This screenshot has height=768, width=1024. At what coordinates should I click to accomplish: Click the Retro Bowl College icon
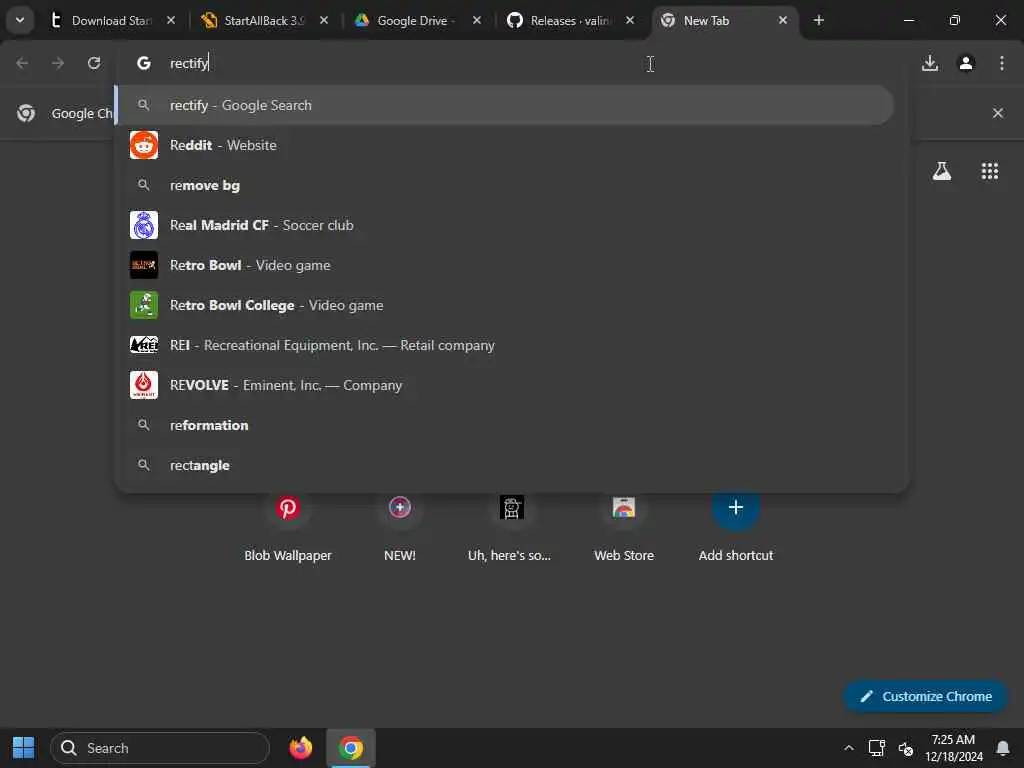coord(144,305)
